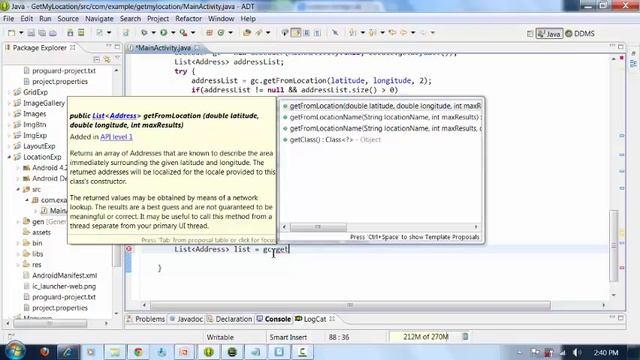
Task: Select getFromLocation(double latitude...) proposal
Action: pos(381,106)
